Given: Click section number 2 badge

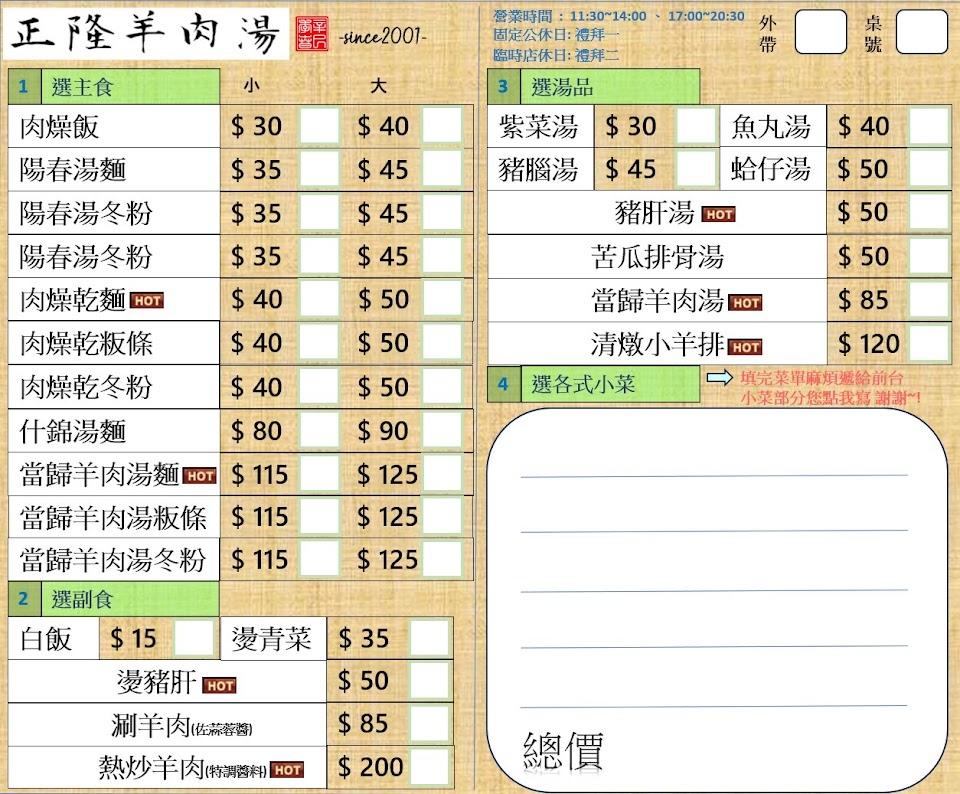Looking at the screenshot, I should pos(24,599).
